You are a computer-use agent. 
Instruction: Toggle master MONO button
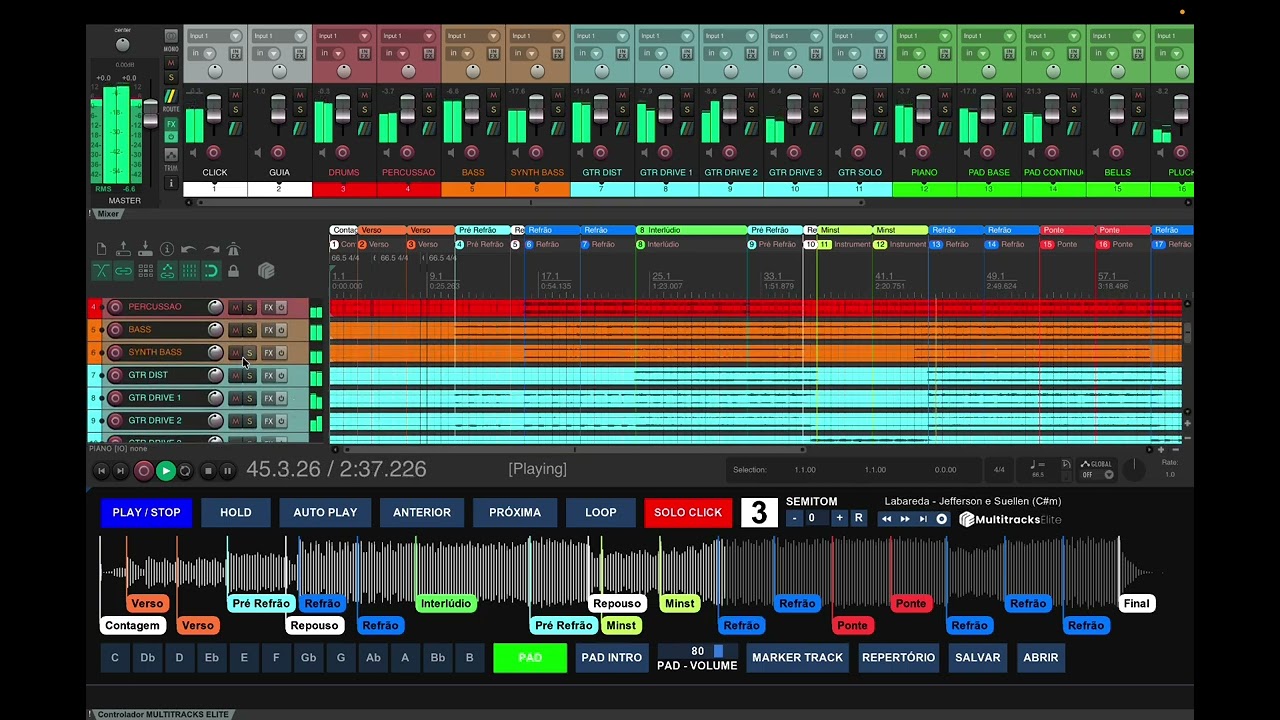[x=171, y=35]
